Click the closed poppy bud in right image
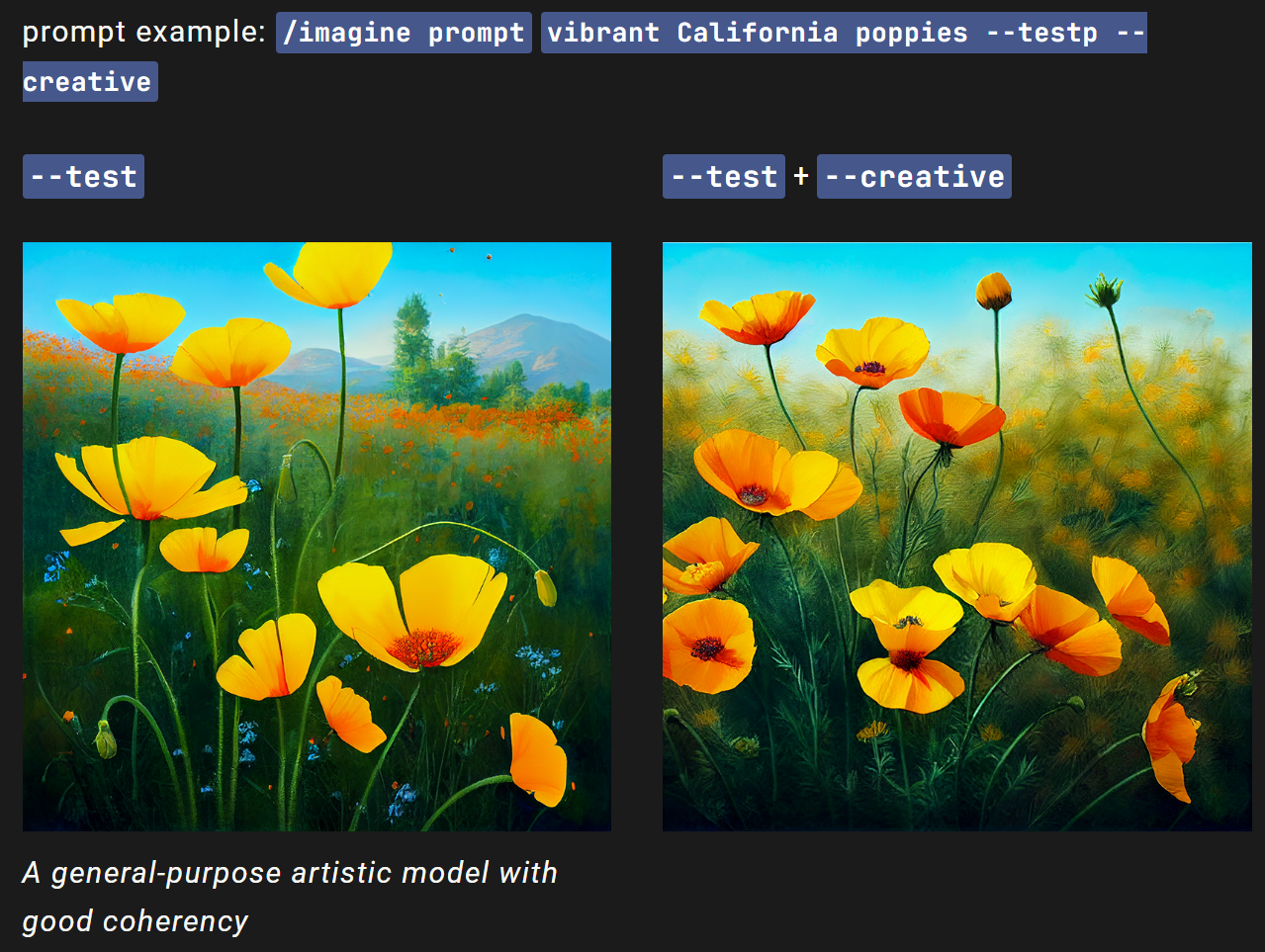This screenshot has height=952, width=1265. 994,291
